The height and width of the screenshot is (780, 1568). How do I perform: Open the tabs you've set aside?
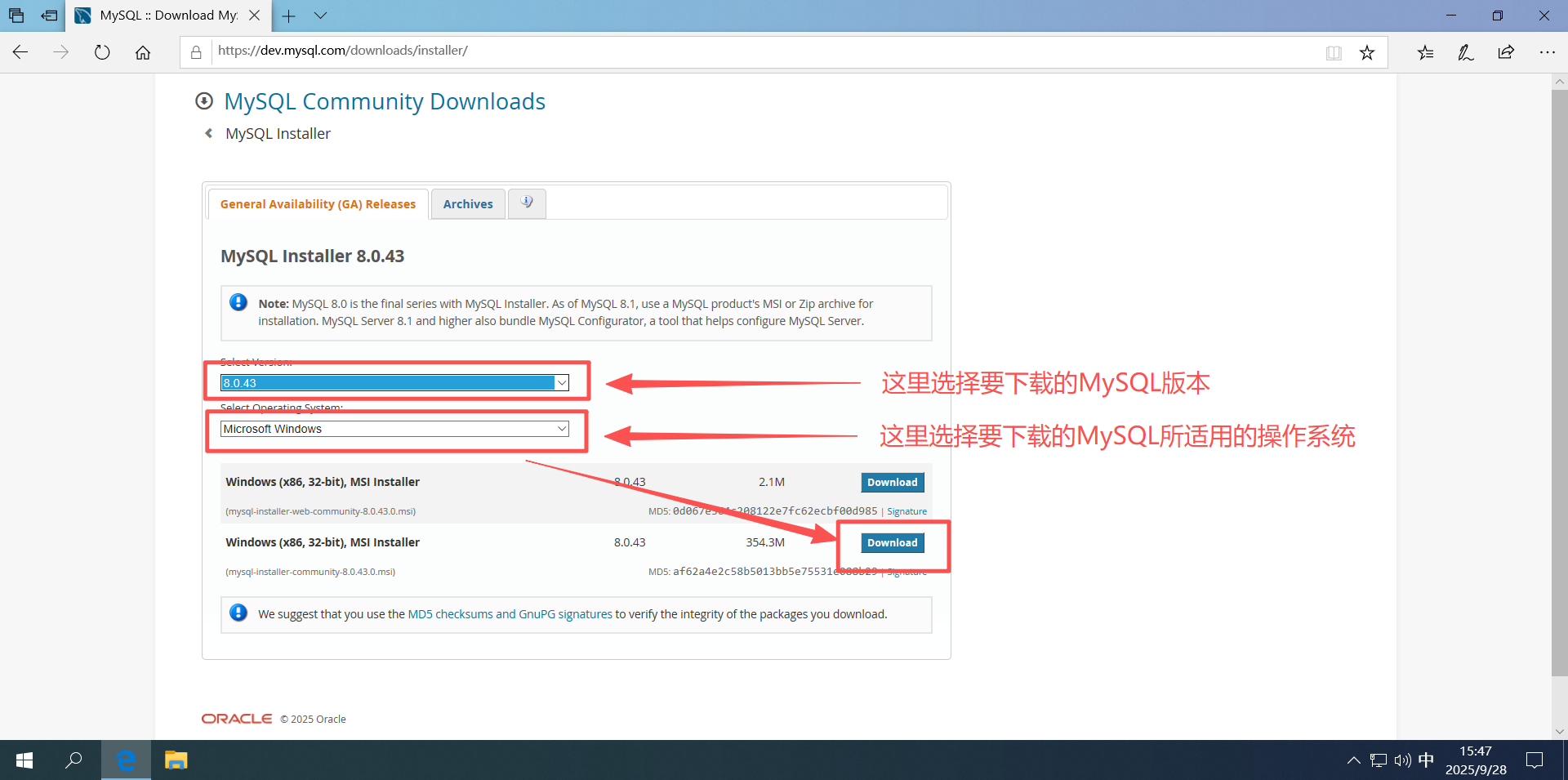pyautogui.click(x=16, y=16)
